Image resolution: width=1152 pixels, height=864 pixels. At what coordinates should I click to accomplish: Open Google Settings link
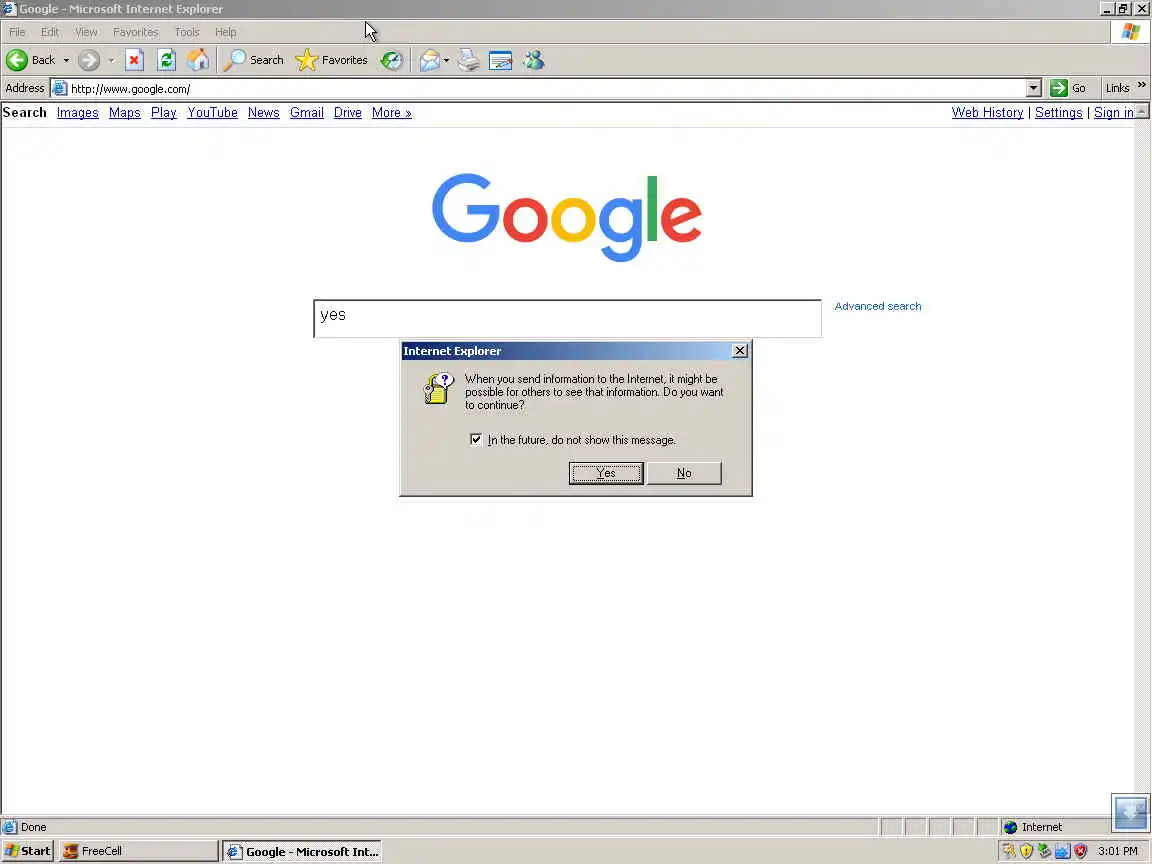point(1059,112)
